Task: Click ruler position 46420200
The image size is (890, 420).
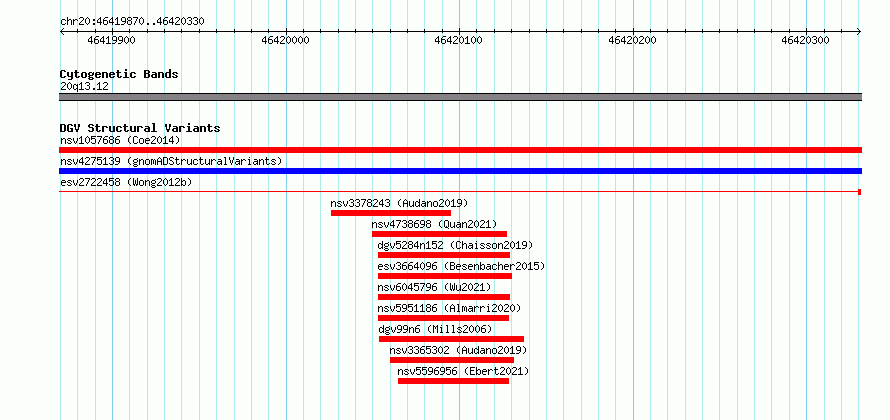Action: (x=632, y=40)
